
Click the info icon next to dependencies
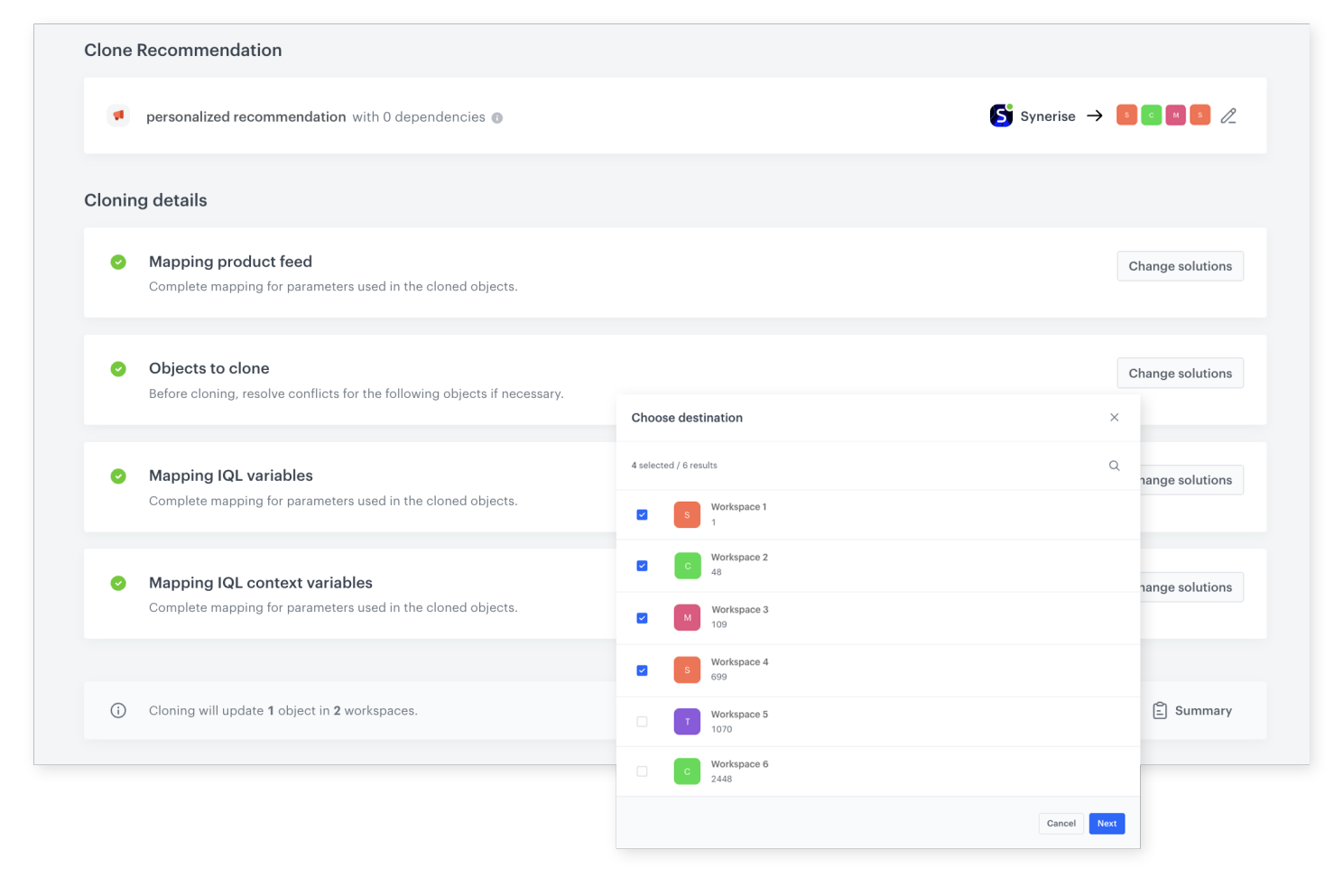[x=497, y=118]
